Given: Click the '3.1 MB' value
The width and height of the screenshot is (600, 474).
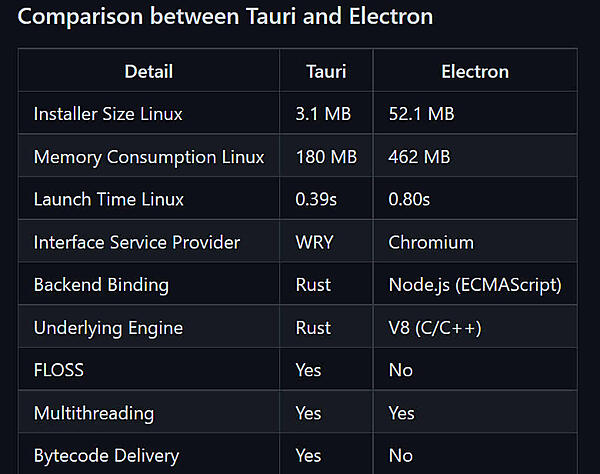Looking at the screenshot, I should pyautogui.click(x=321, y=114).
